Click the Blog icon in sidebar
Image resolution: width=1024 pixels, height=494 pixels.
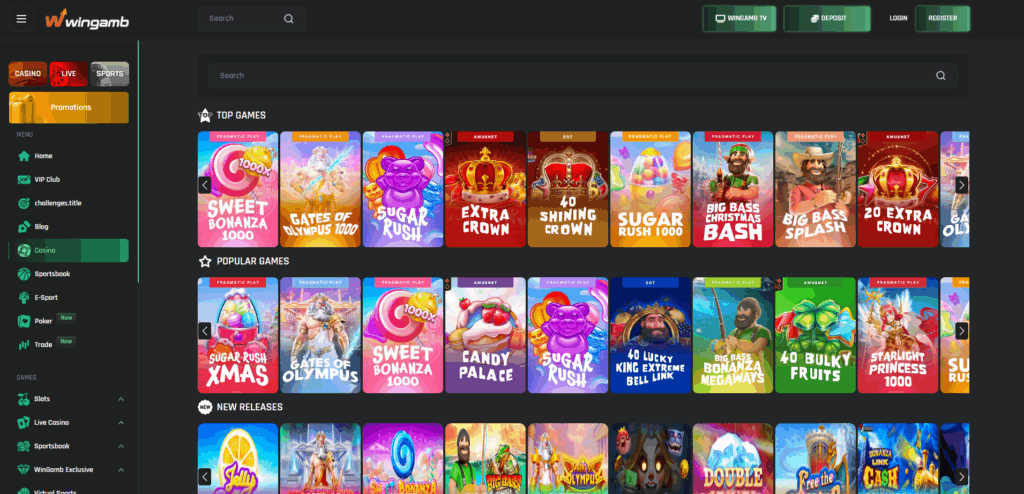24,227
